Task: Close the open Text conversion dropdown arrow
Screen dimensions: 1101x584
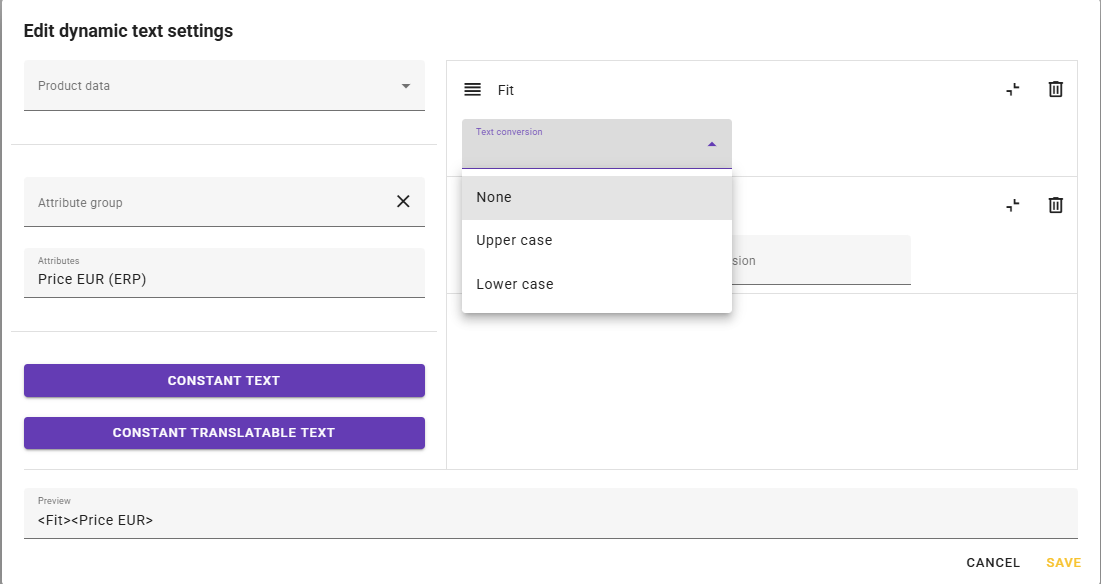Action: coord(711,144)
